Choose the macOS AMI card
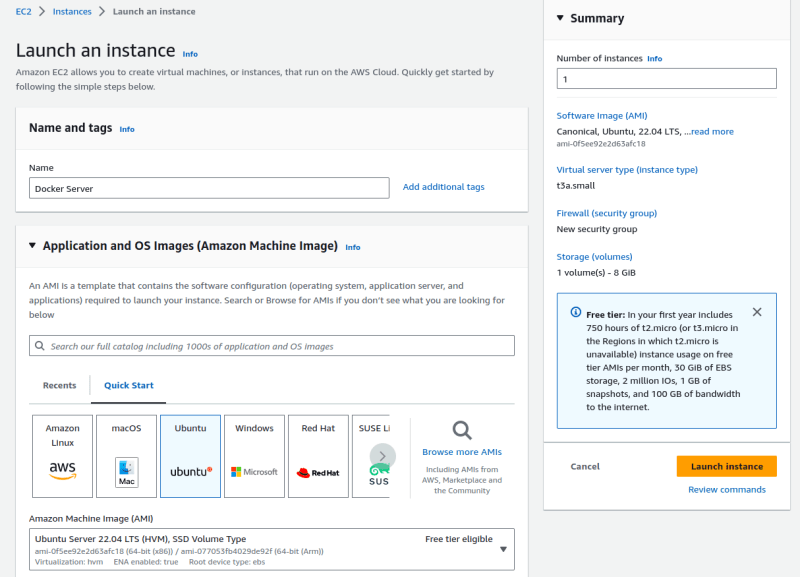This screenshot has height=577, width=800. click(x=127, y=456)
